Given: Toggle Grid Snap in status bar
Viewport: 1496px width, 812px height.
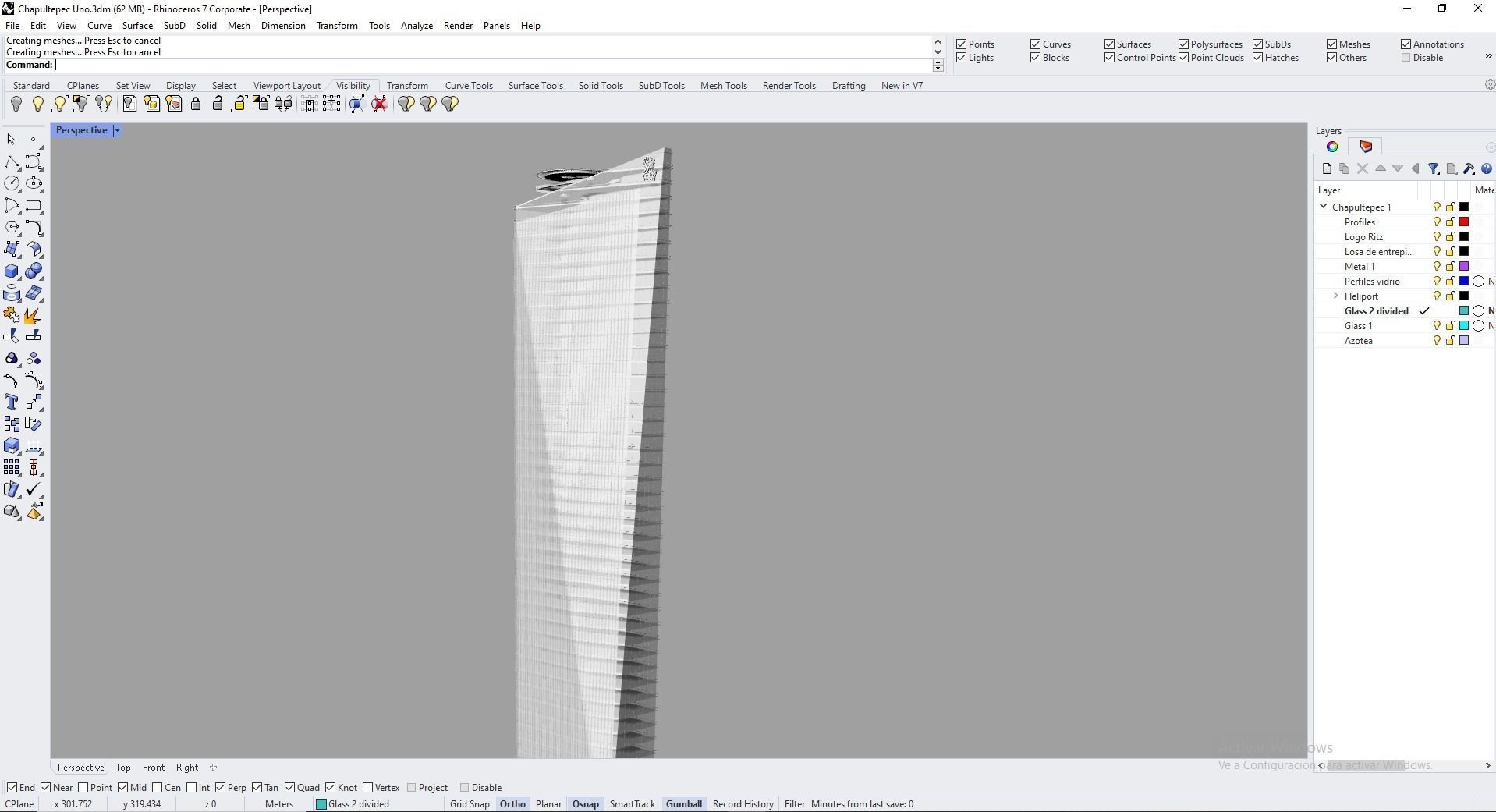Looking at the screenshot, I should click(x=470, y=804).
